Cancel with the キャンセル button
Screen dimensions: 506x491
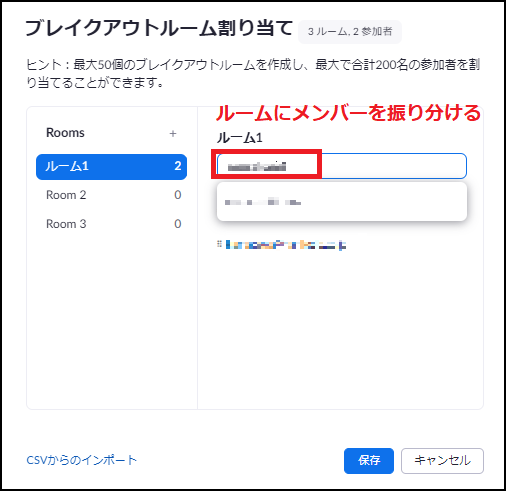tap(442, 461)
